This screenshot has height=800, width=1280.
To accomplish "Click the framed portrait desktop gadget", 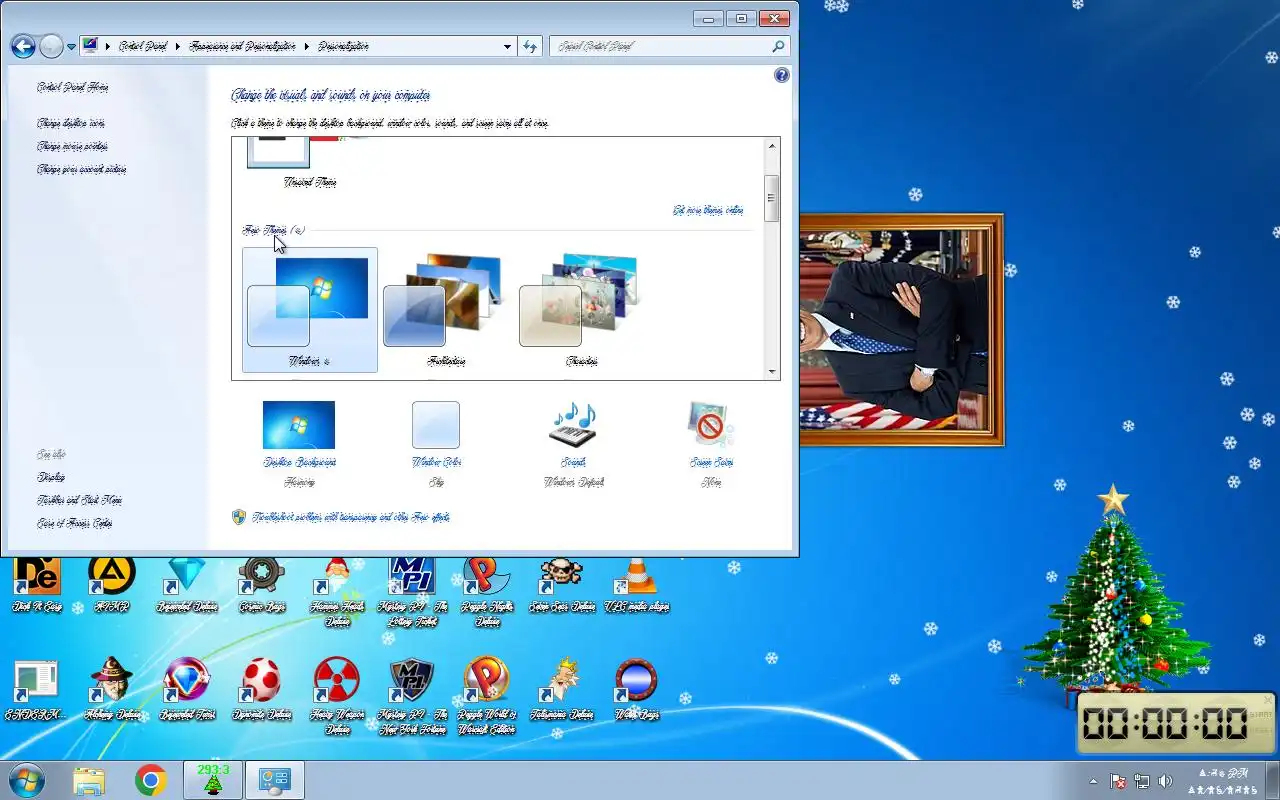I will 901,329.
